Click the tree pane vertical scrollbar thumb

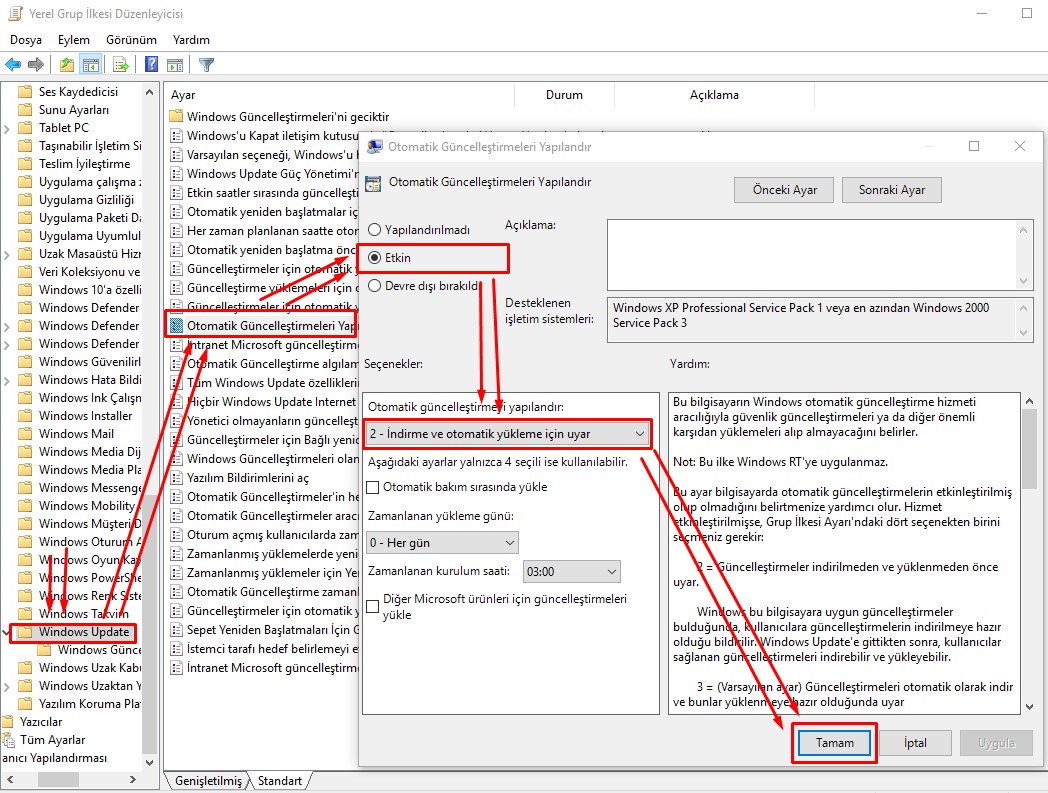pos(149,623)
